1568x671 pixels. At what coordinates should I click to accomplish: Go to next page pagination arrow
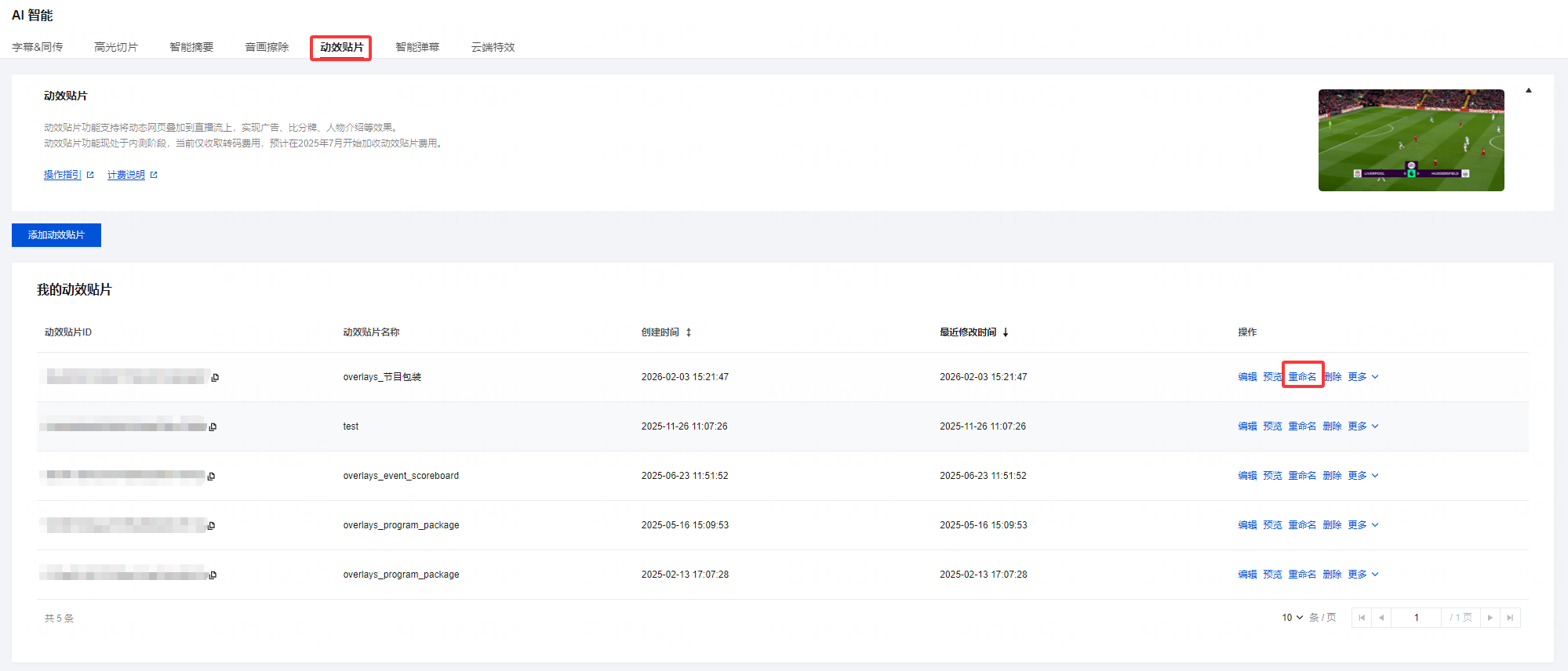point(1490,618)
